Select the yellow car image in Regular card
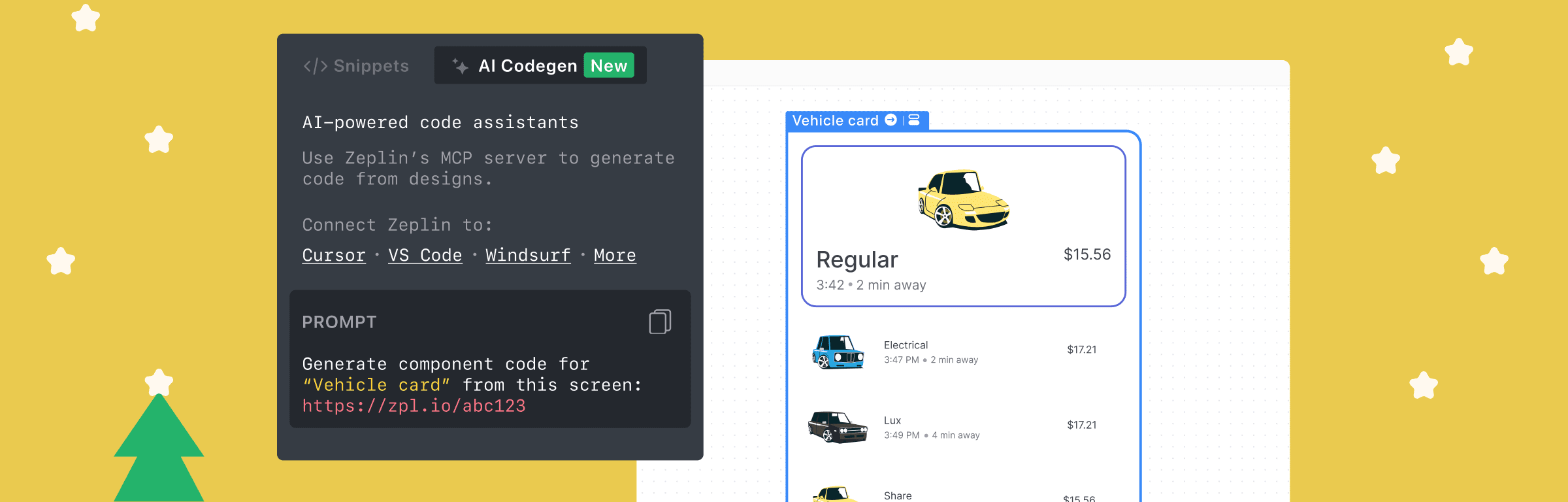This screenshot has height=502, width=1568. (x=964, y=199)
